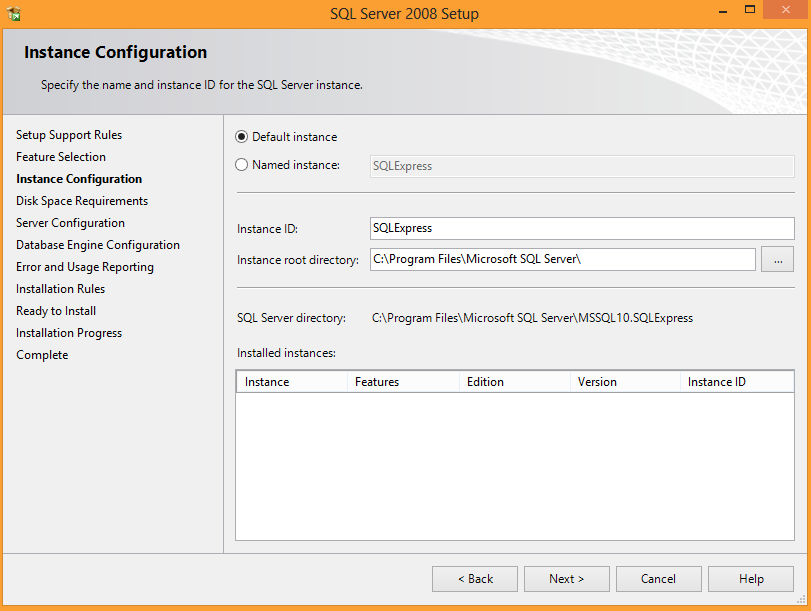Minimize the setup window

(723, 10)
